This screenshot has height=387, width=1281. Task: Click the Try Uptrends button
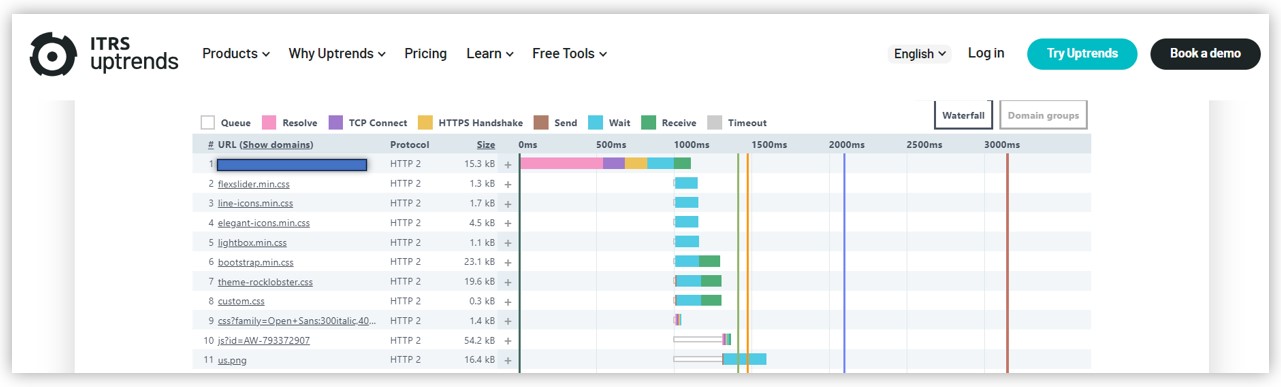pyautogui.click(x=1082, y=54)
